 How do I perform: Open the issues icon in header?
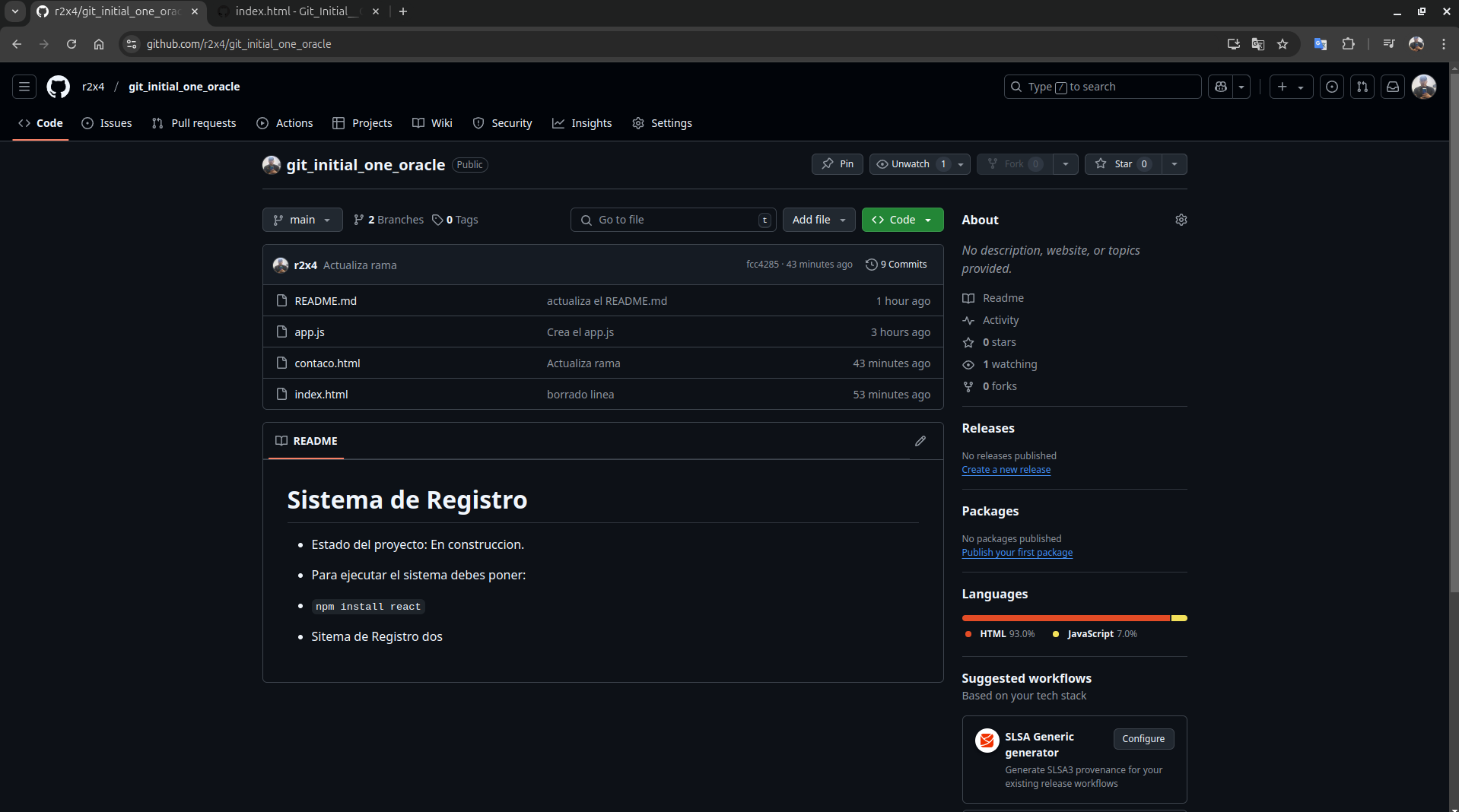click(x=1332, y=87)
